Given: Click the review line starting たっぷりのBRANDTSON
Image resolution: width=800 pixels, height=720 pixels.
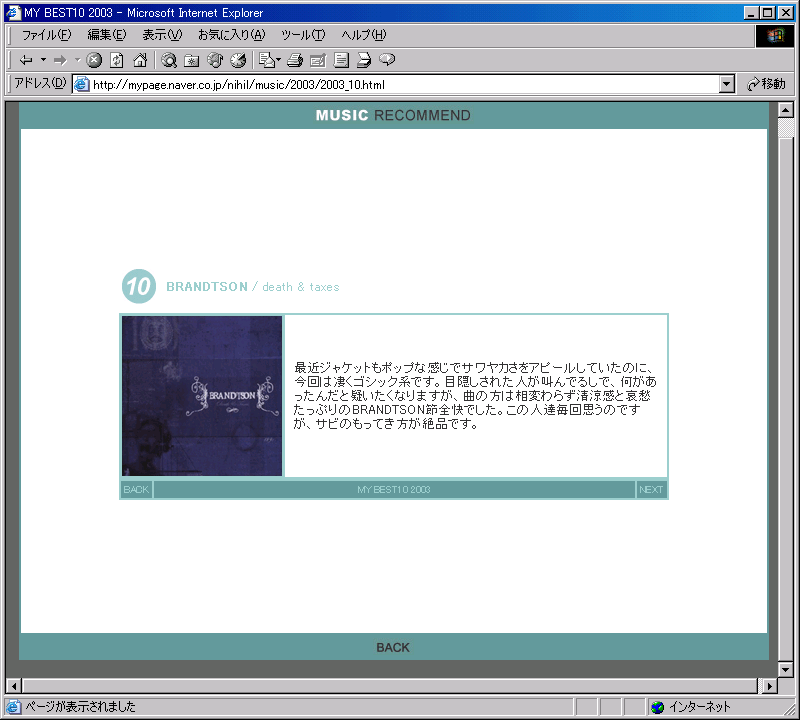Looking at the screenshot, I should (467, 410).
